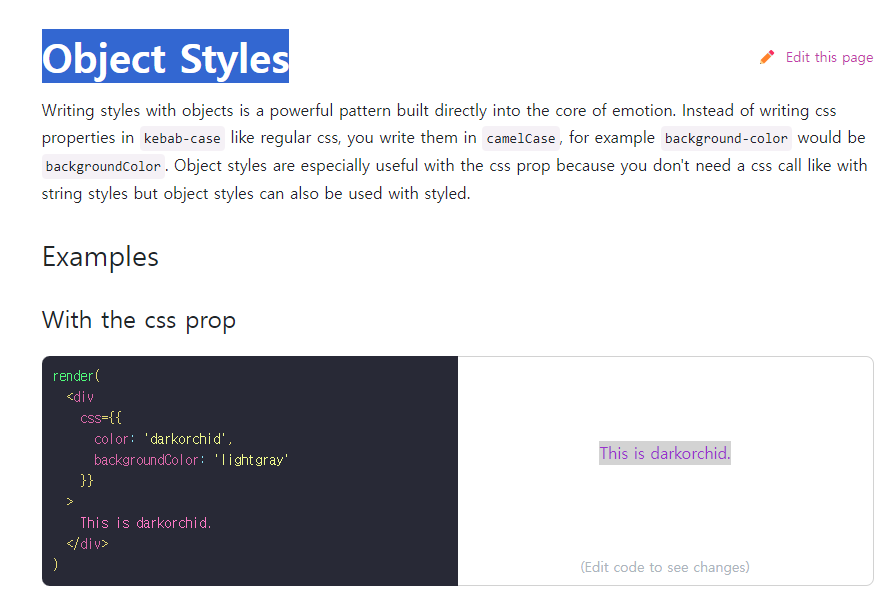Click the closing }} line in the editor
The width and height of the screenshot is (892, 597).
point(86,481)
